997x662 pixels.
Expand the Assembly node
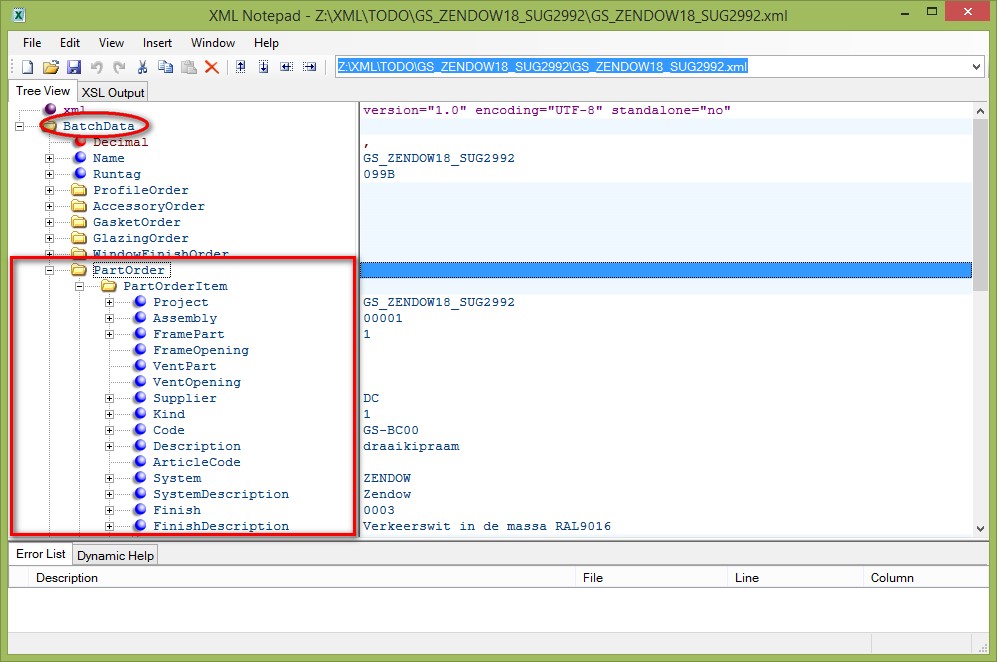pos(109,318)
